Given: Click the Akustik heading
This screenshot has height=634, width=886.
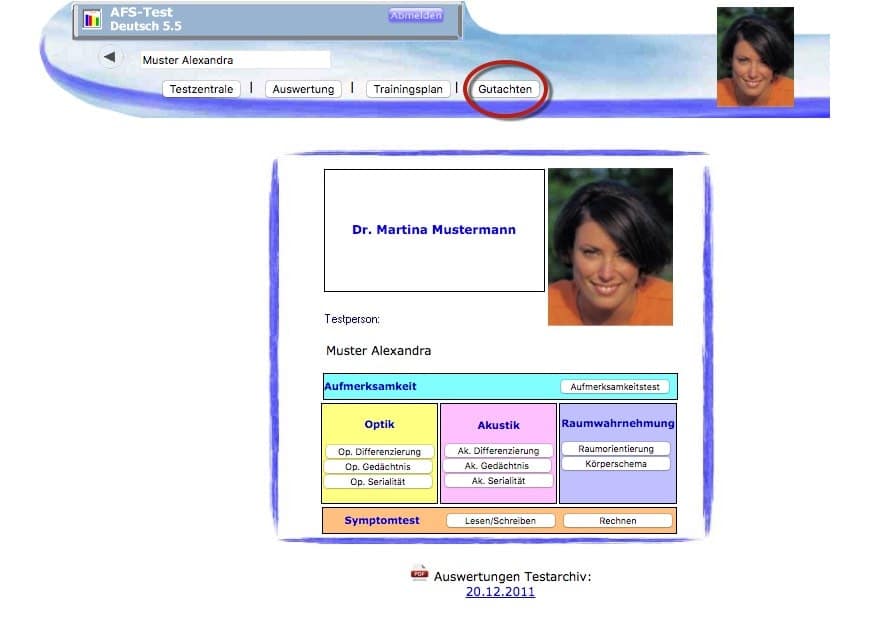Looking at the screenshot, I should [498, 425].
